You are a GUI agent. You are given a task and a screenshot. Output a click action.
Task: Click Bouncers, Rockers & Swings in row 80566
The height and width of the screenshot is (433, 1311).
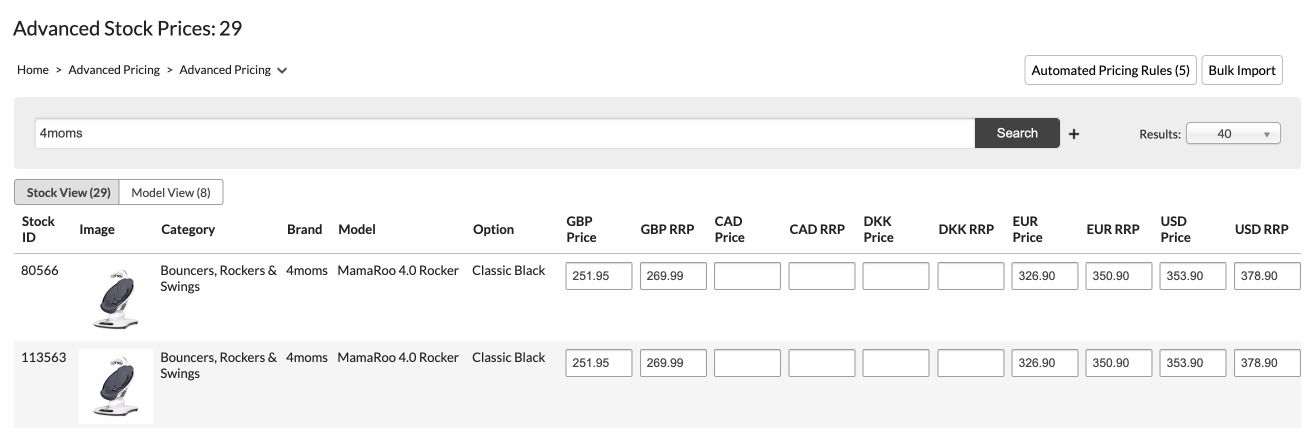[219, 278]
